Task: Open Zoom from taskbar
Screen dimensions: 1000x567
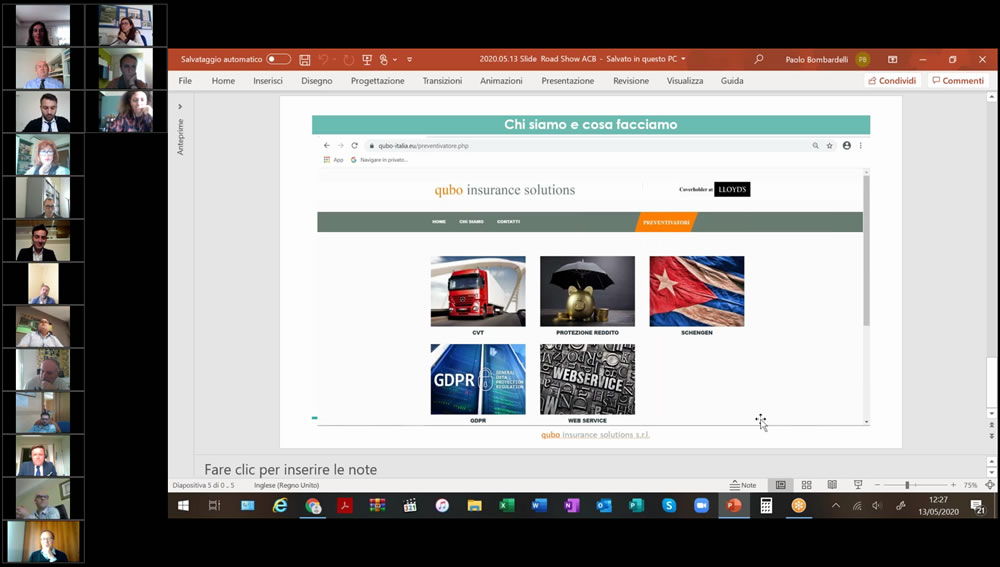Action: (x=702, y=506)
